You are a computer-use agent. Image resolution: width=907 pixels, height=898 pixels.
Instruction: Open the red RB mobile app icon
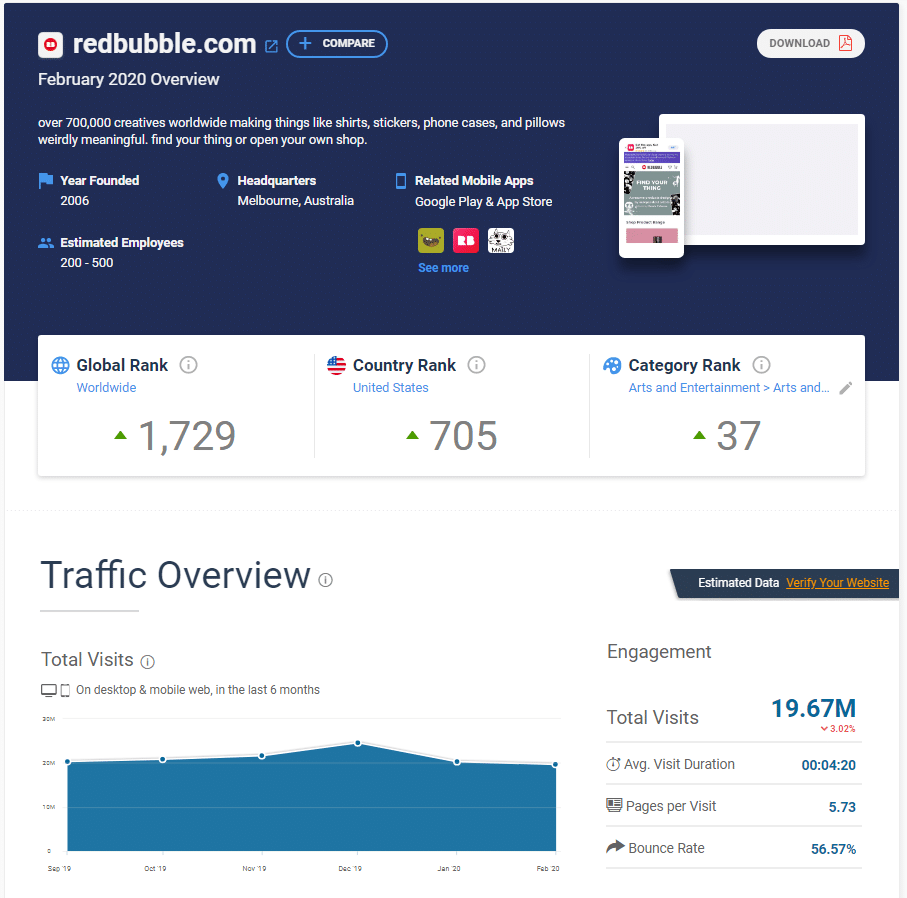tap(466, 241)
